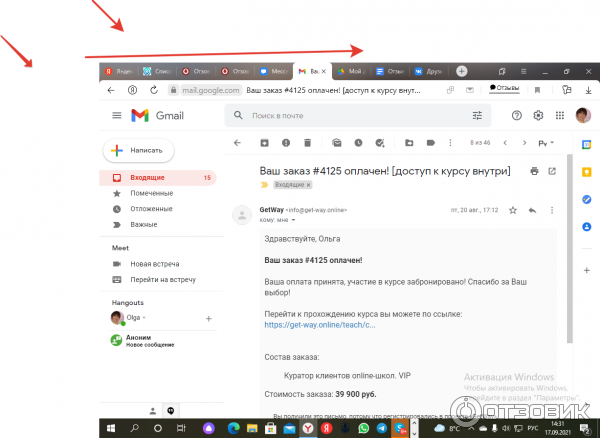Go back to inbox with arrow
This screenshot has width=600, height=438.
tap(237, 143)
